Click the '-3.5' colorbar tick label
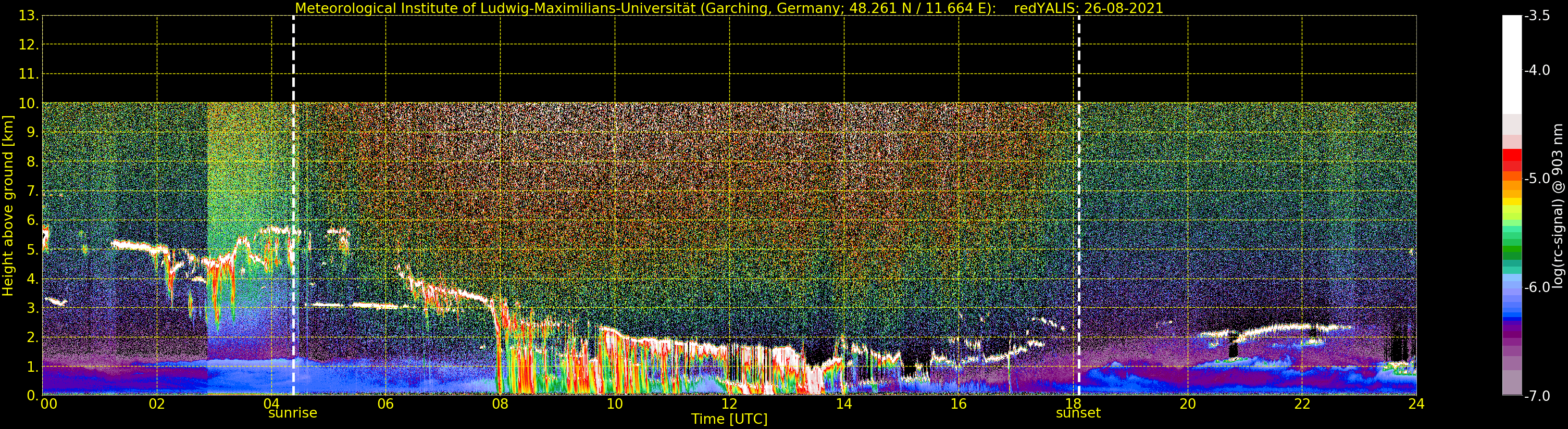This screenshot has width=1568, height=429. [x=1537, y=16]
